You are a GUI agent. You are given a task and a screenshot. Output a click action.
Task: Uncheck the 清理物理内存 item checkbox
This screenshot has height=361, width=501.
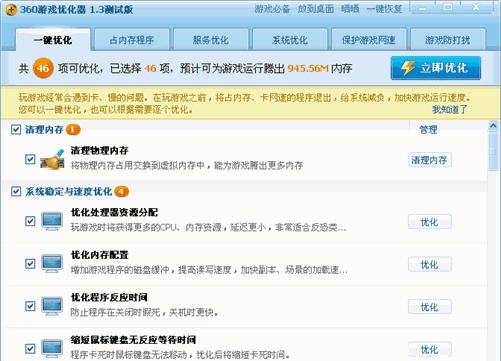coord(30,159)
